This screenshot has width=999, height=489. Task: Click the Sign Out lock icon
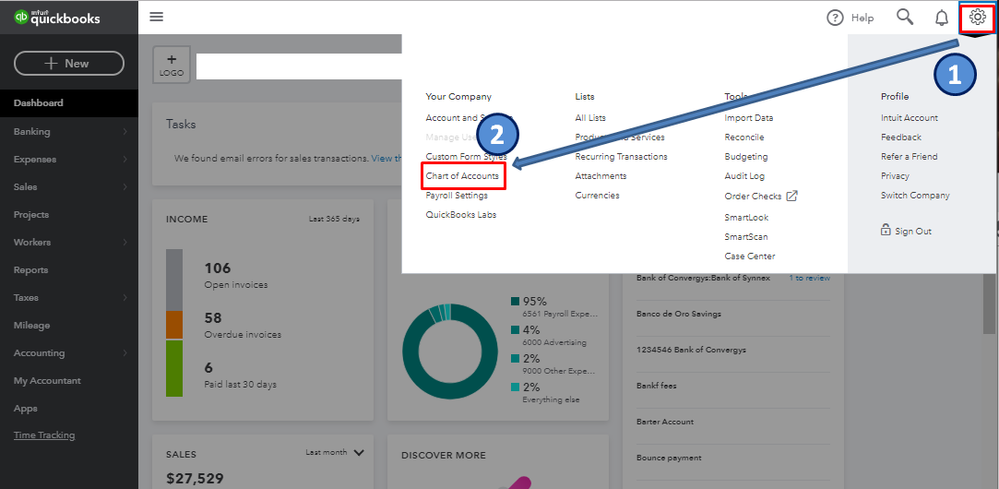pyautogui.click(x=885, y=230)
